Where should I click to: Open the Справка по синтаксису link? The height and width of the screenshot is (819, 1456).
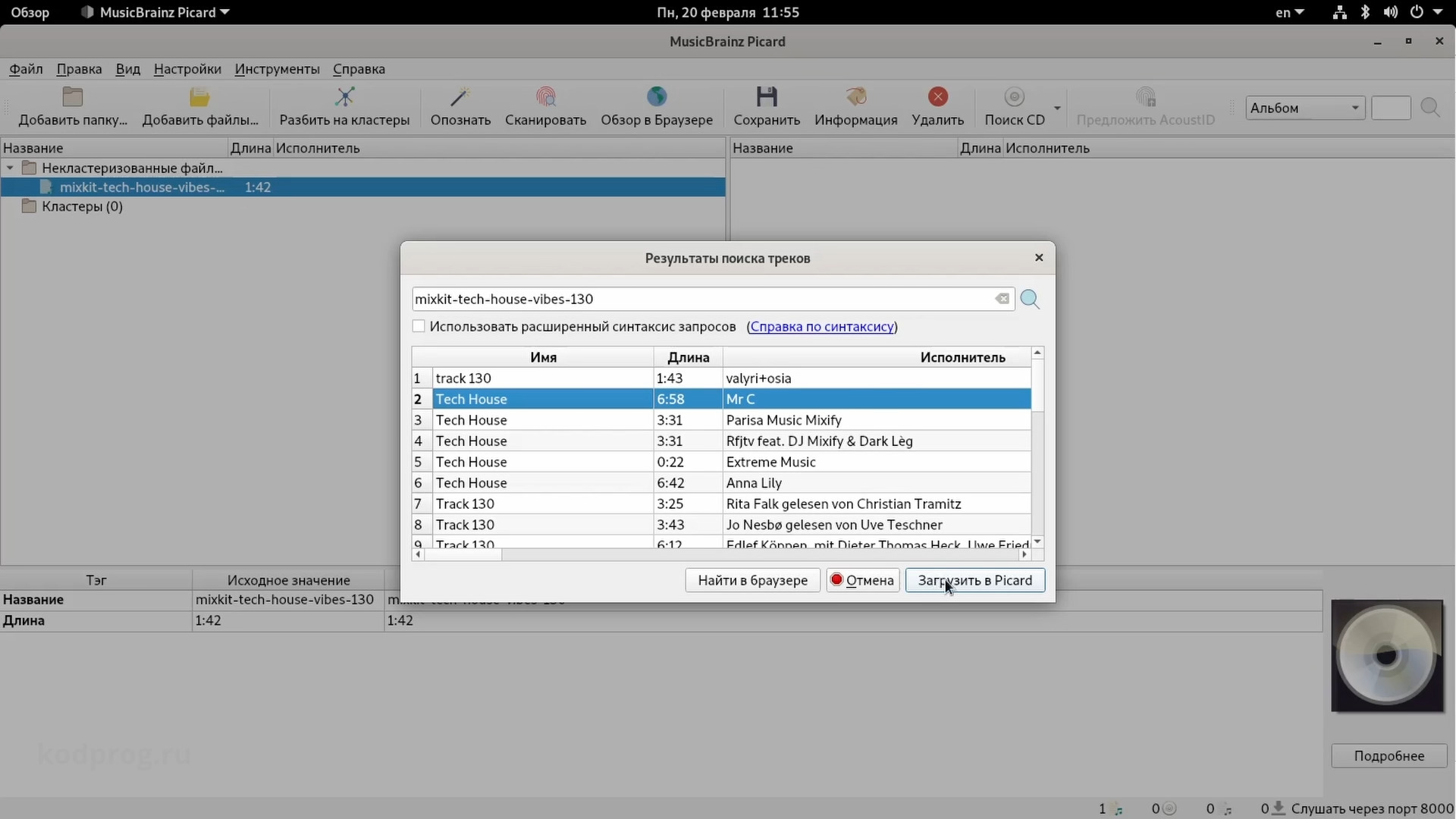(822, 326)
